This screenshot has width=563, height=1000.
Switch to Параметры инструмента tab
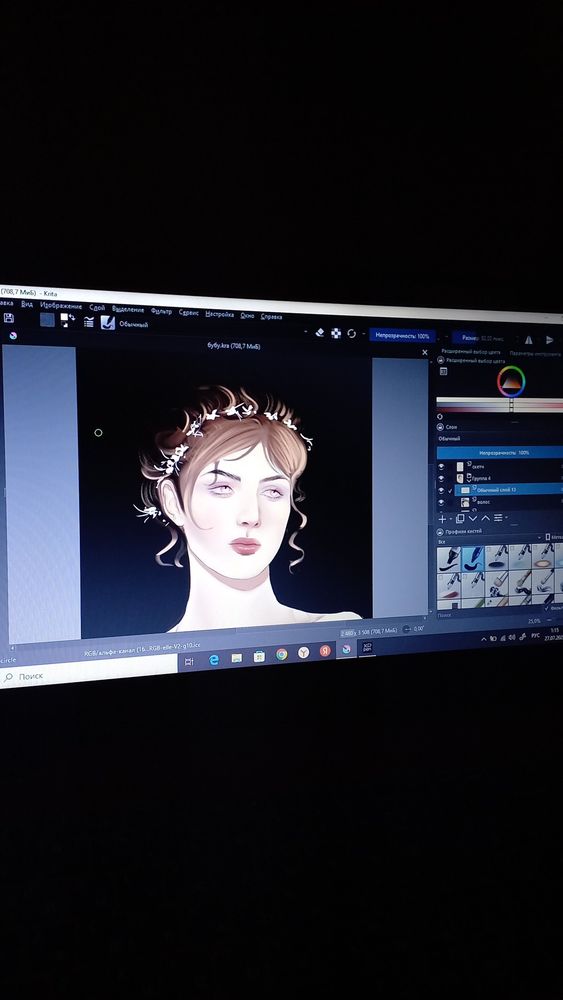click(536, 354)
